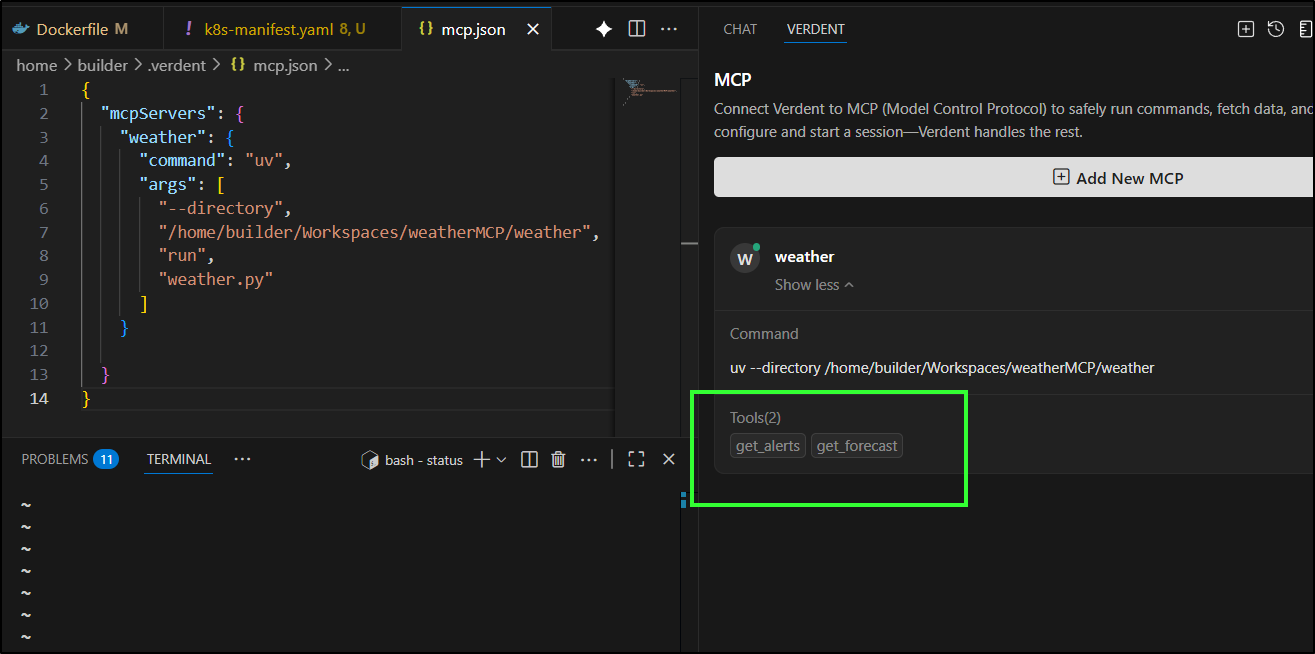Open Verdent history clock icon
This screenshot has height=654, width=1315.
click(1275, 29)
